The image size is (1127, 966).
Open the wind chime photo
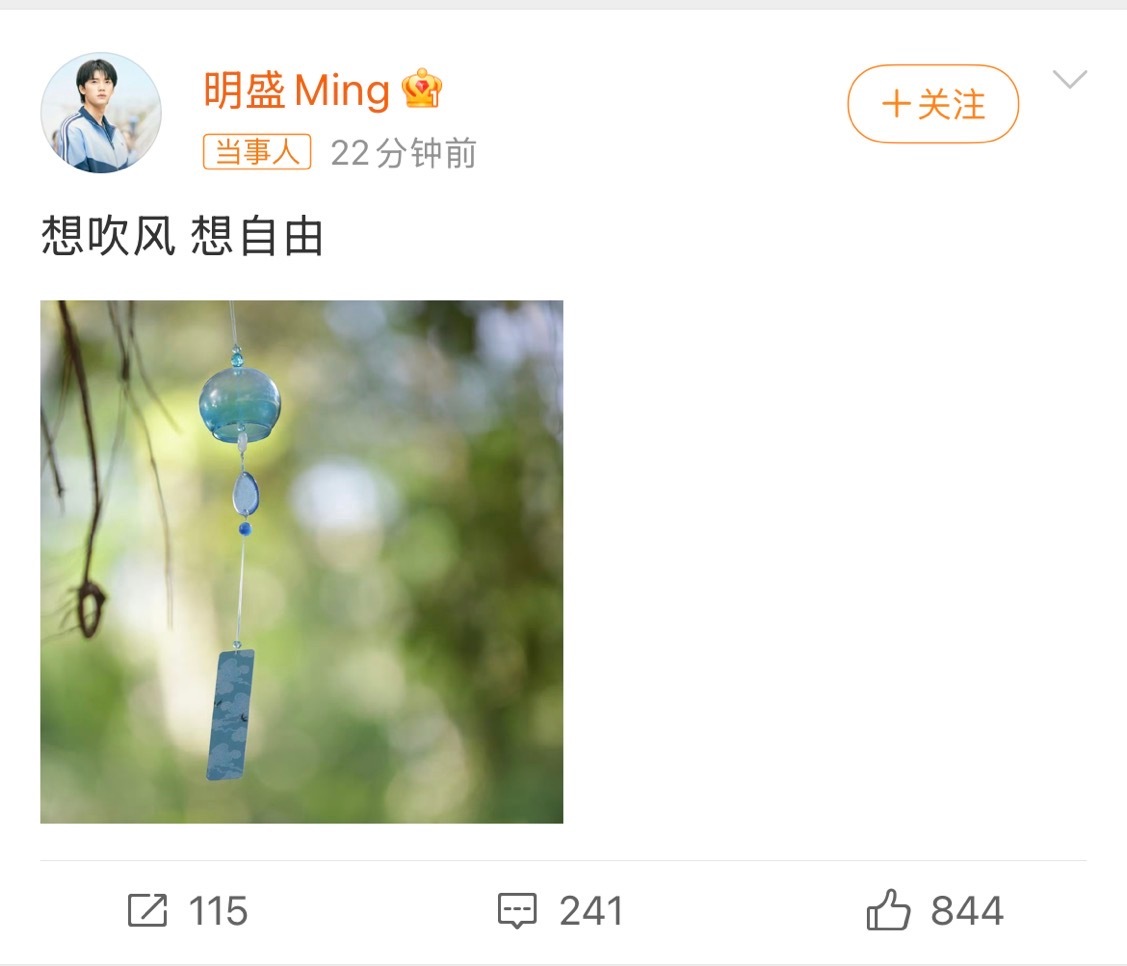(x=302, y=561)
